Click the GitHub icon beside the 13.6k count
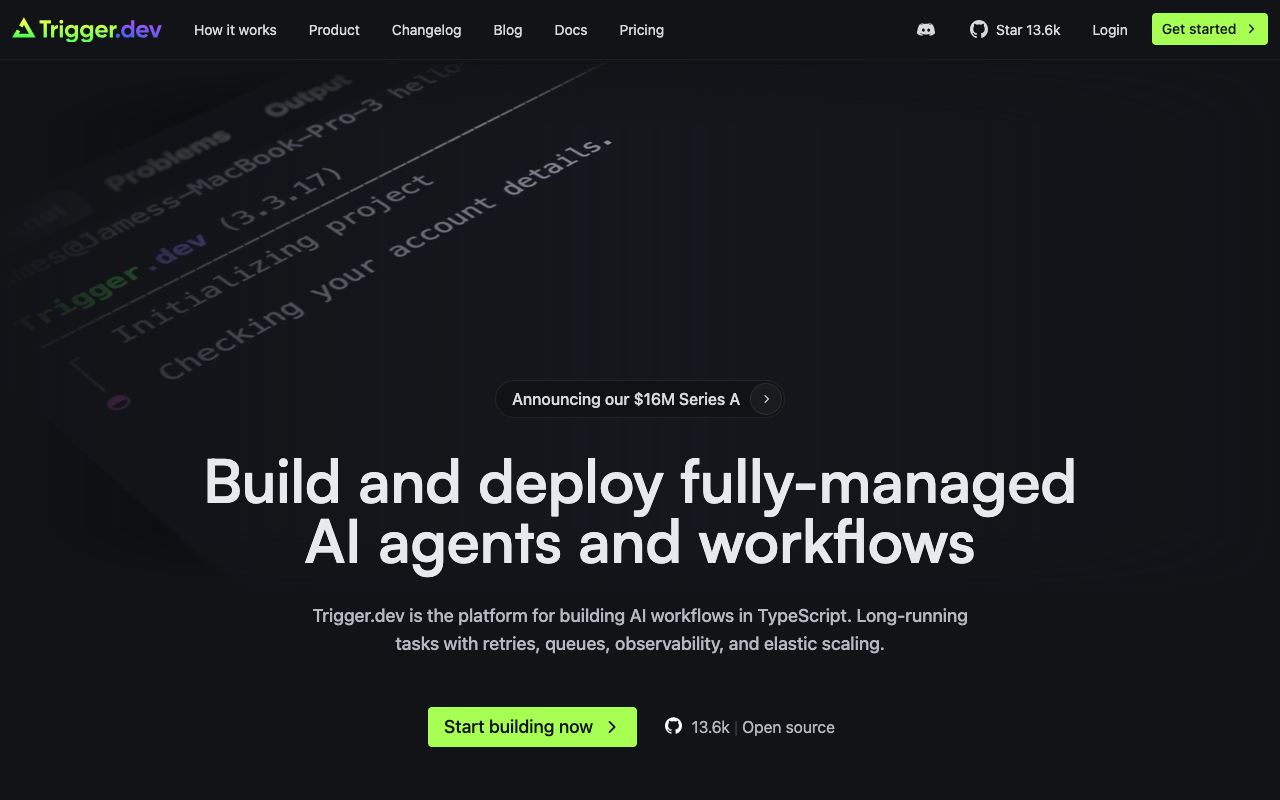The image size is (1280, 800). click(672, 727)
